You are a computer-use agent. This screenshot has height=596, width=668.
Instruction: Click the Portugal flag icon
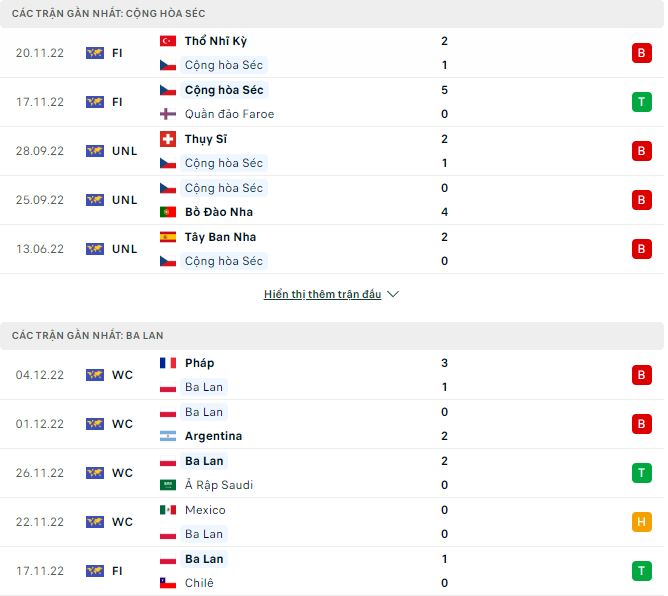(168, 212)
